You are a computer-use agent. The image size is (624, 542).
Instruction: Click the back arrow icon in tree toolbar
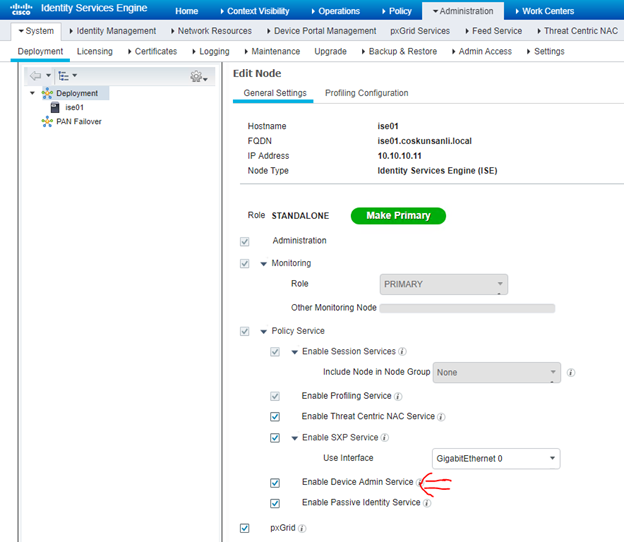click(35, 75)
